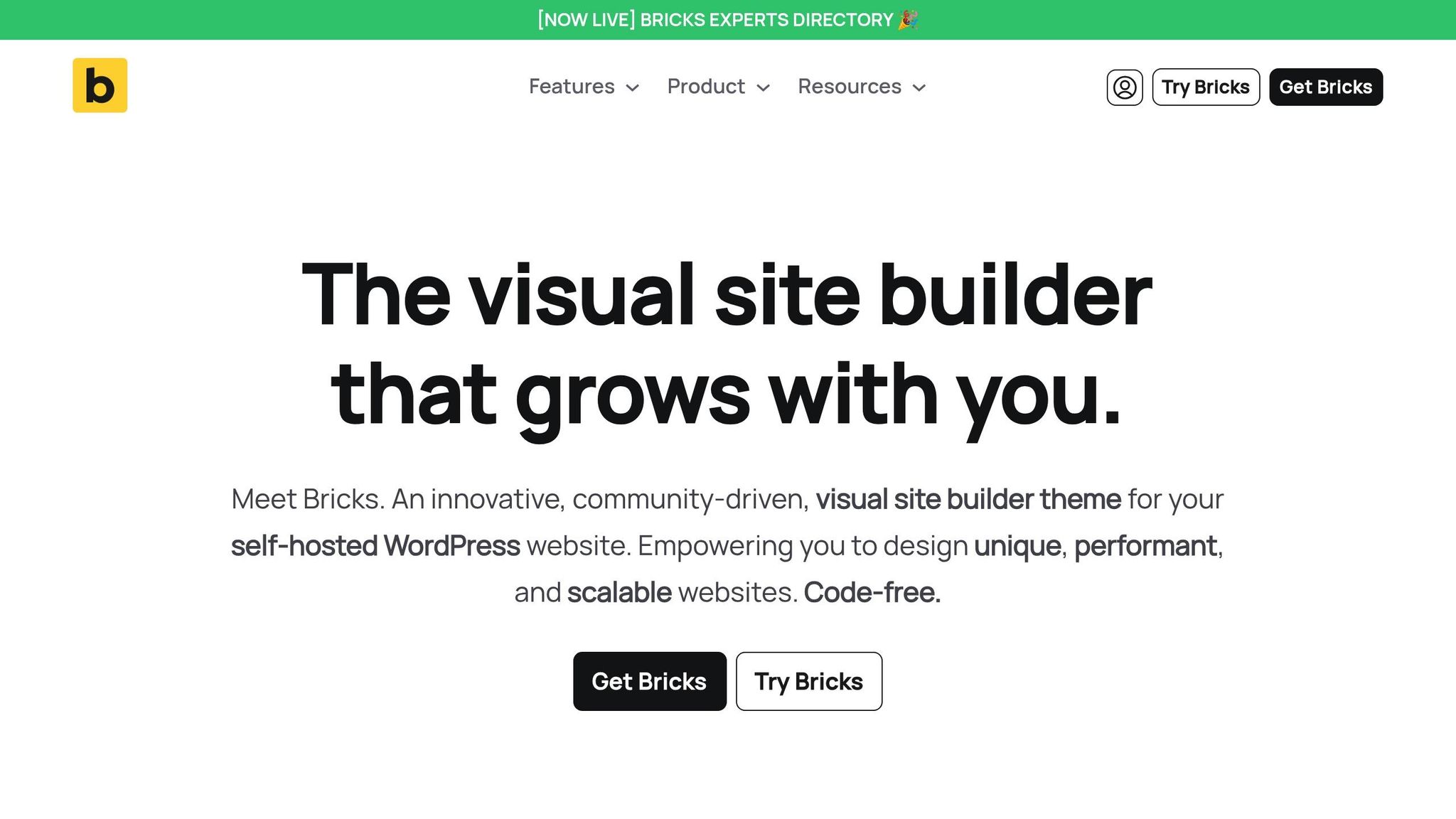Click the bold text 'visual site builder theme'
Screen dimensions: 1456x819
tap(968, 499)
